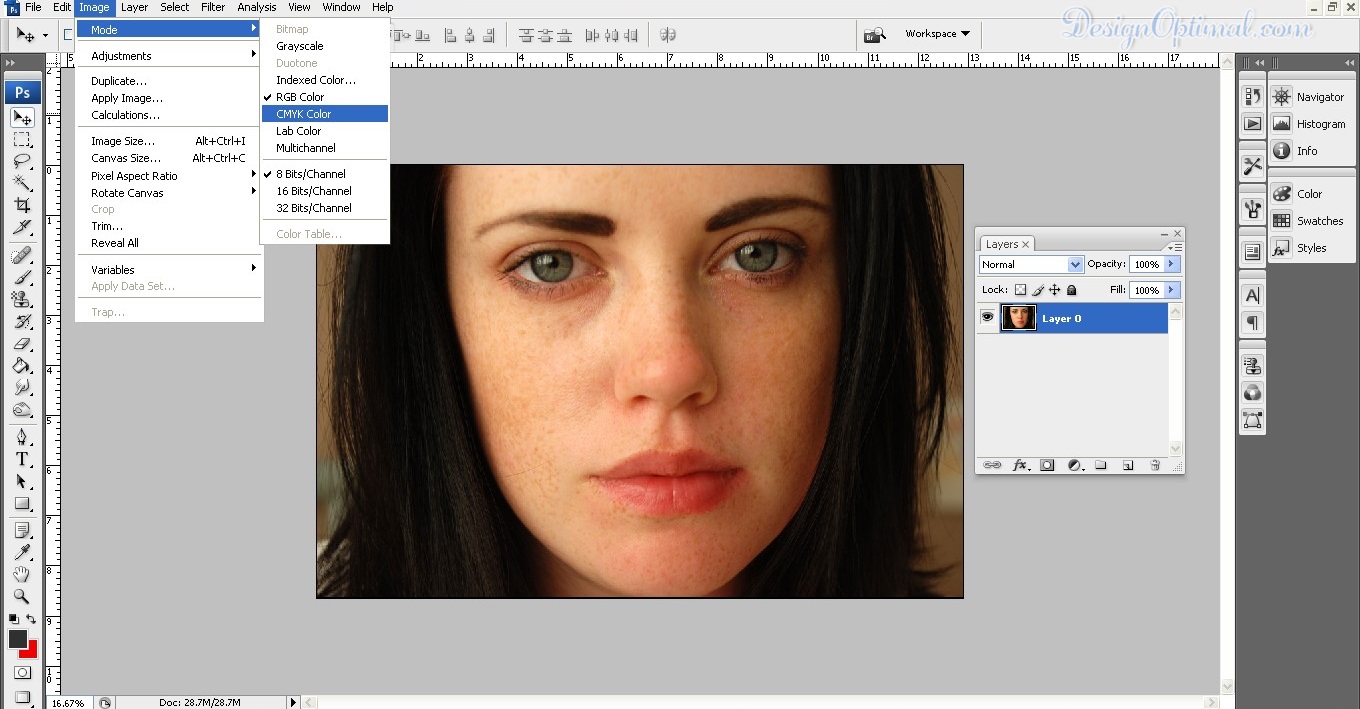Open the Filter menu

tap(213, 7)
